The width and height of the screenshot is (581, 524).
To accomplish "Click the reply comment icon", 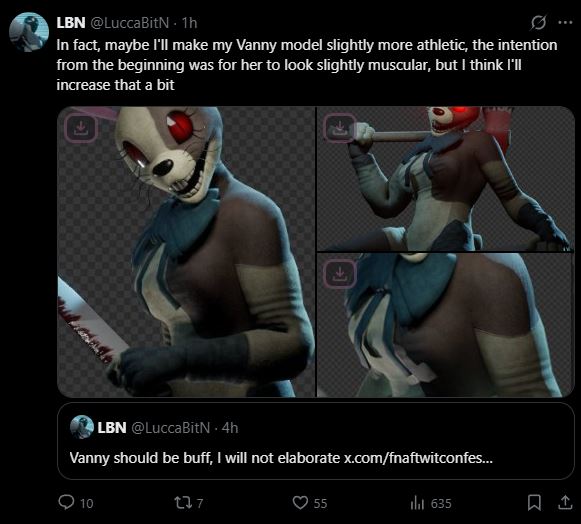I will 66,503.
